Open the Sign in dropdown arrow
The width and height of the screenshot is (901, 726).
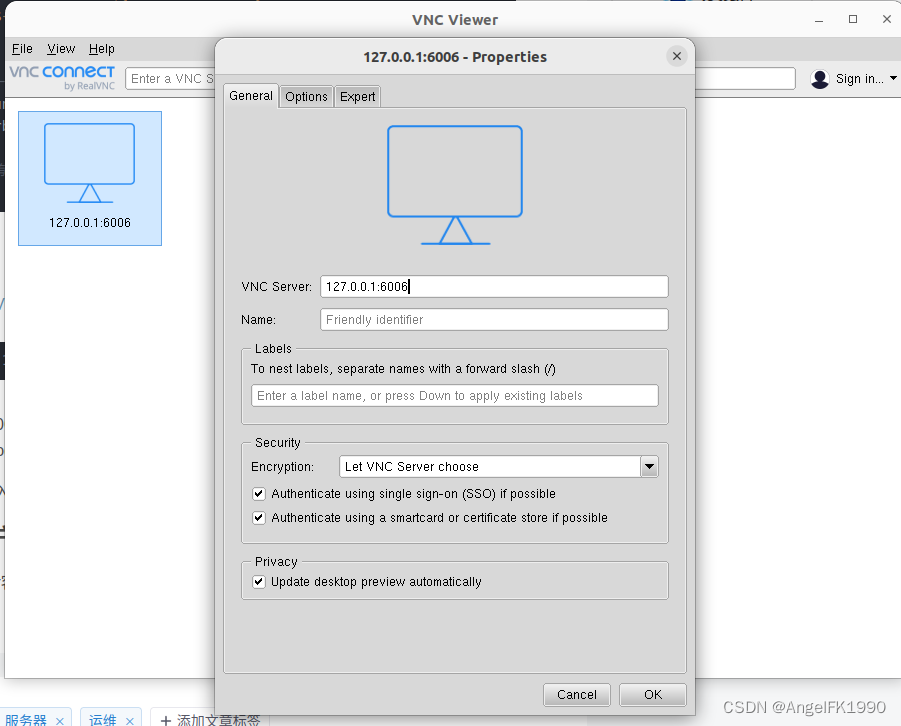pyautogui.click(x=893, y=78)
